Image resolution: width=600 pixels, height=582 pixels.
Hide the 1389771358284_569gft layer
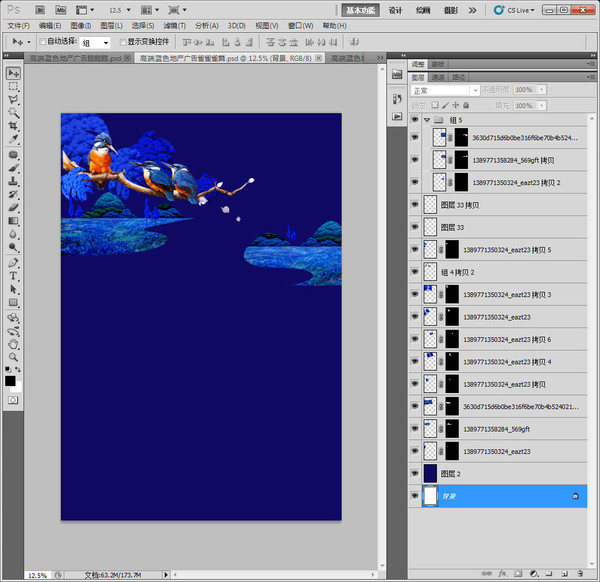point(415,428)
